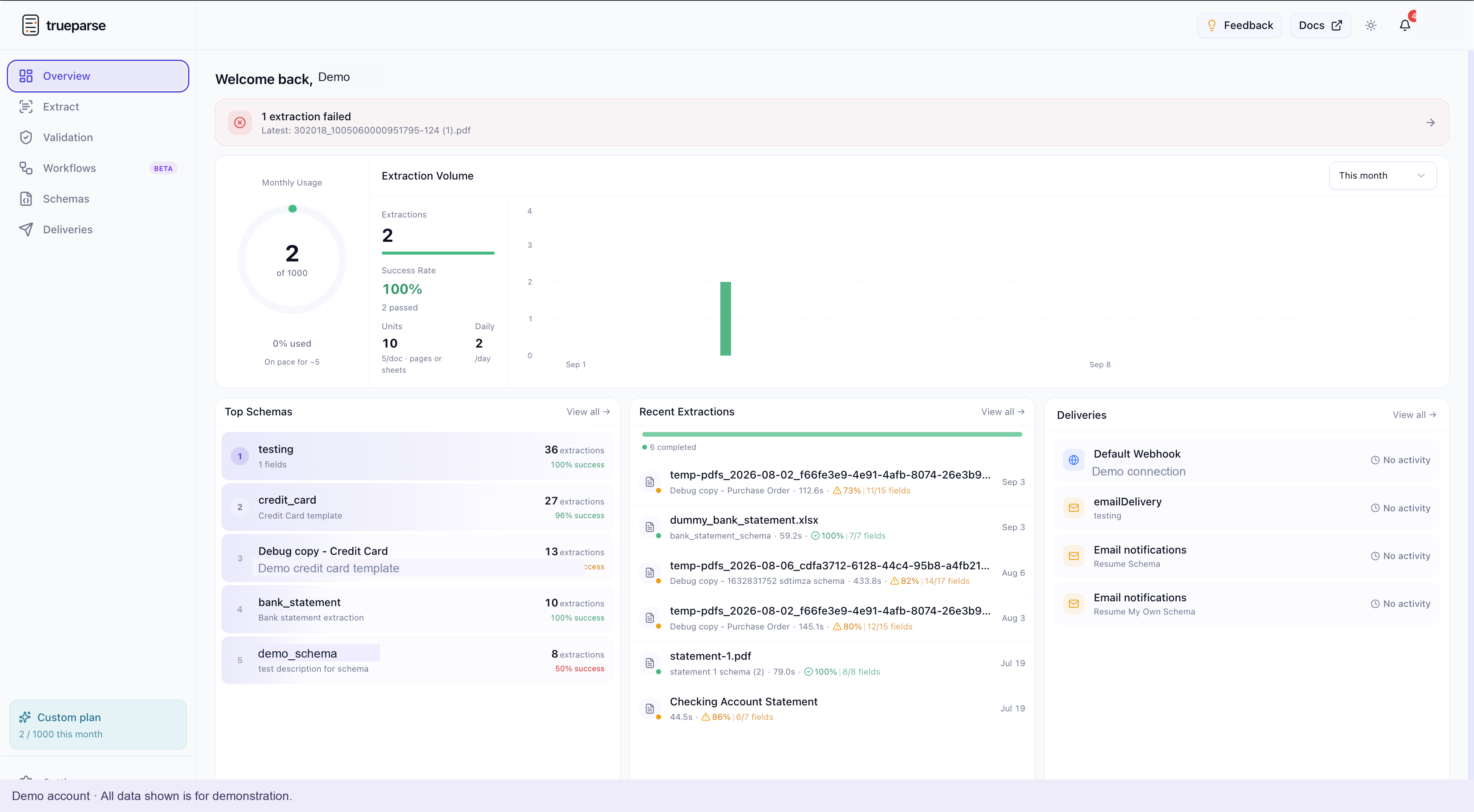Click the Default Webhook globe icon
1474x812 pixels.
point(1074,460)
